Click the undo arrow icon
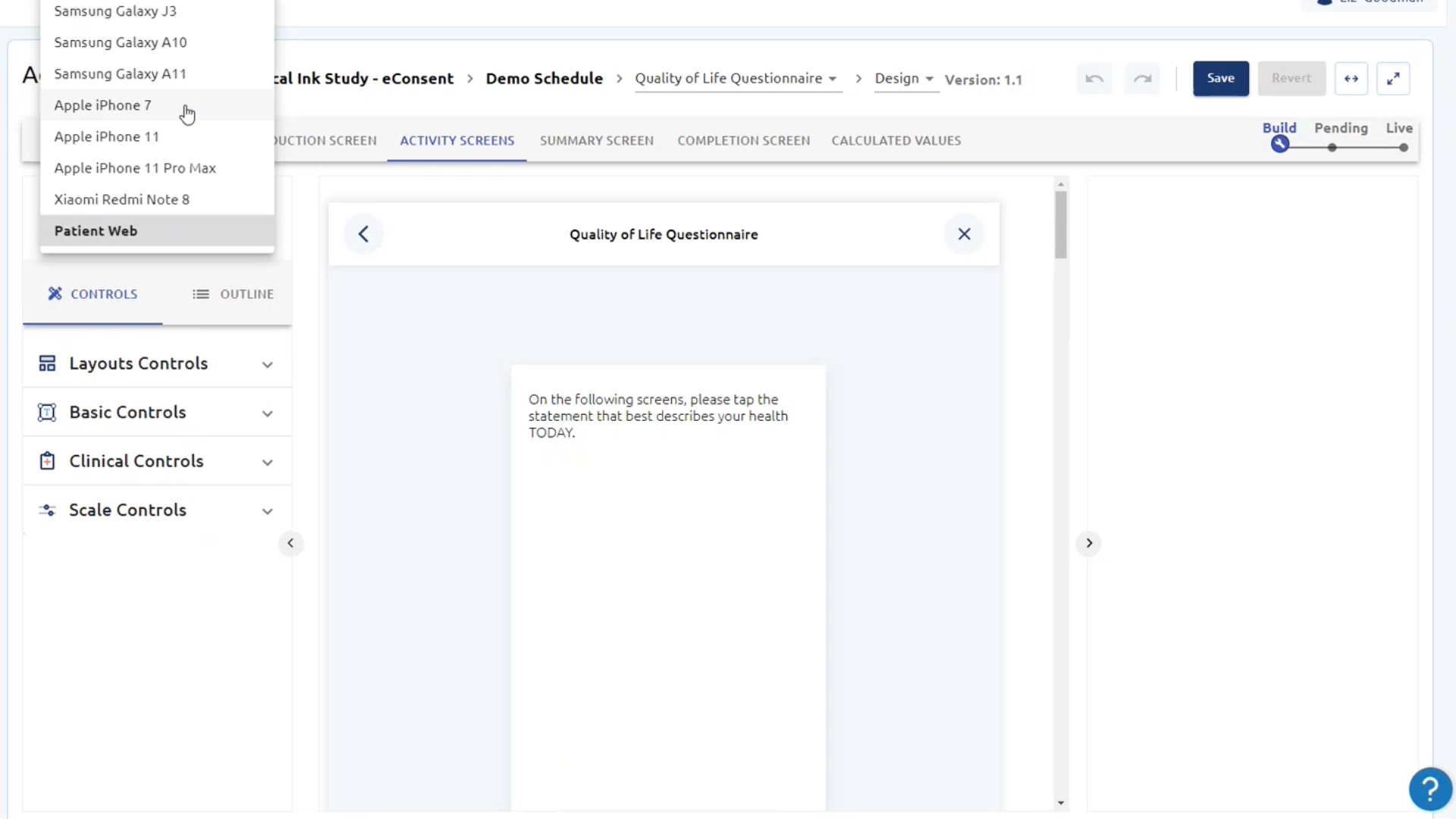1456x819 pixels. [1094, 79]
